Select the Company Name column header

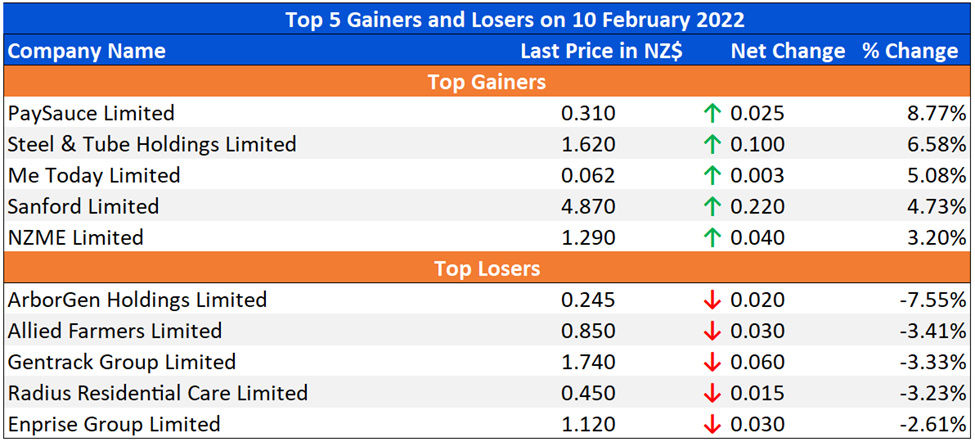(x=86, y=51)
